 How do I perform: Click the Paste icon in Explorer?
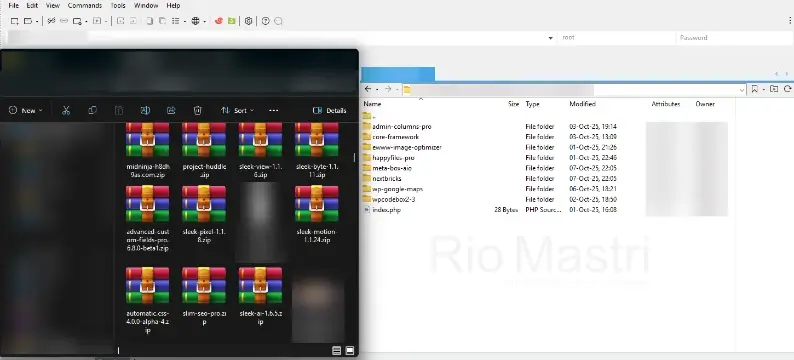[x=118, y=110]
